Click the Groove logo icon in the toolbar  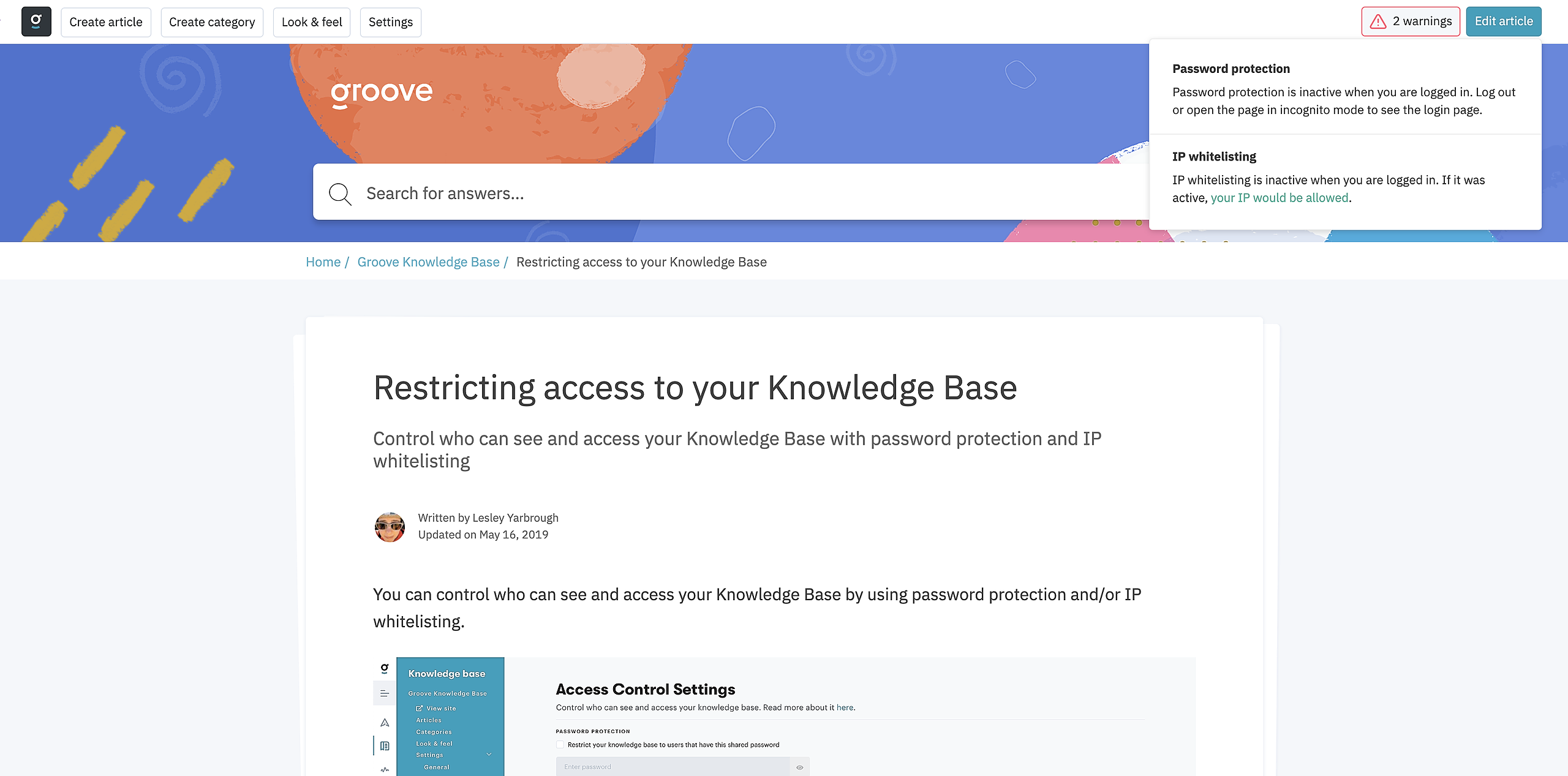[36, 21]
